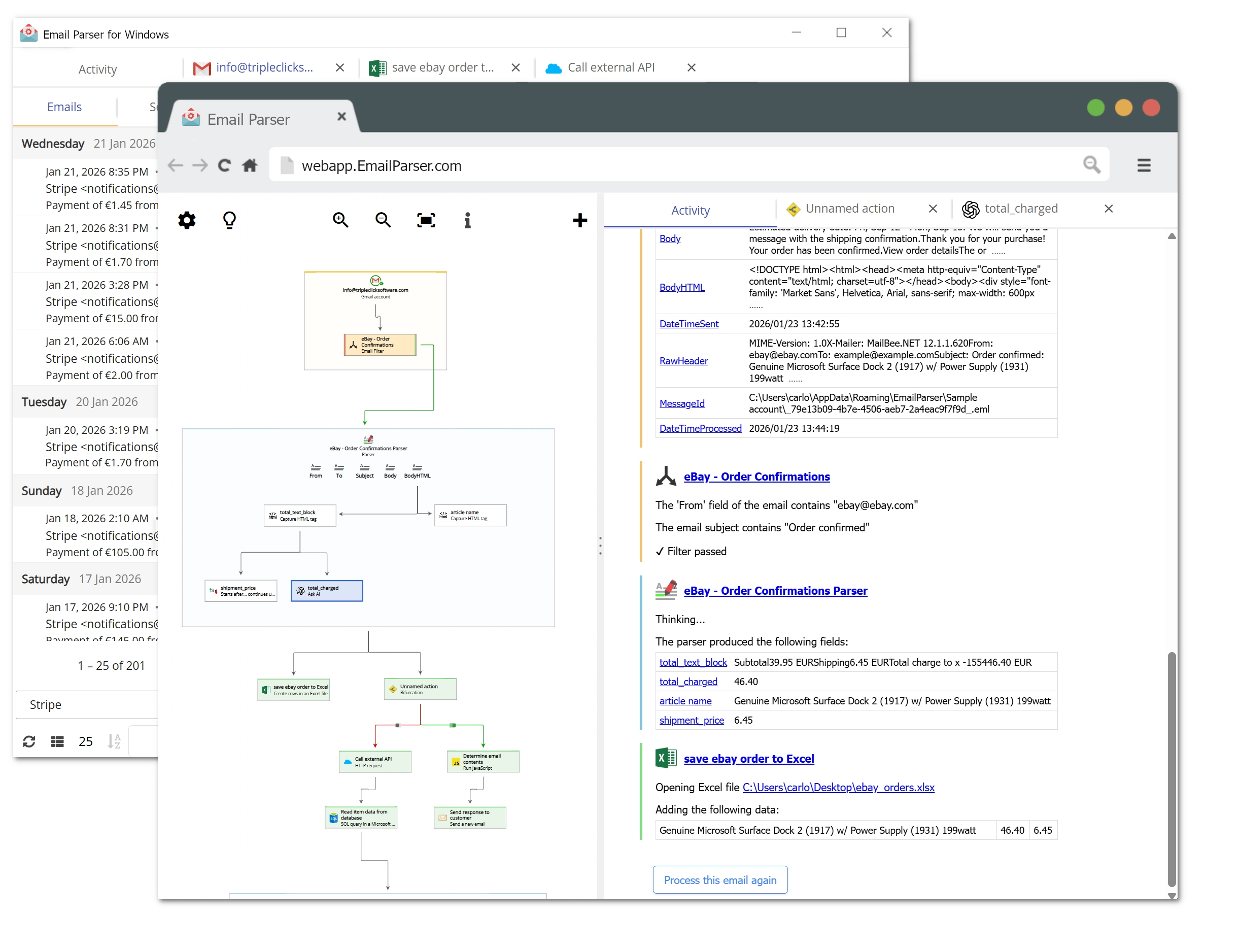1240x952 pixels.
Task: Switch email list to list view
Action: [x=57, y=741]
